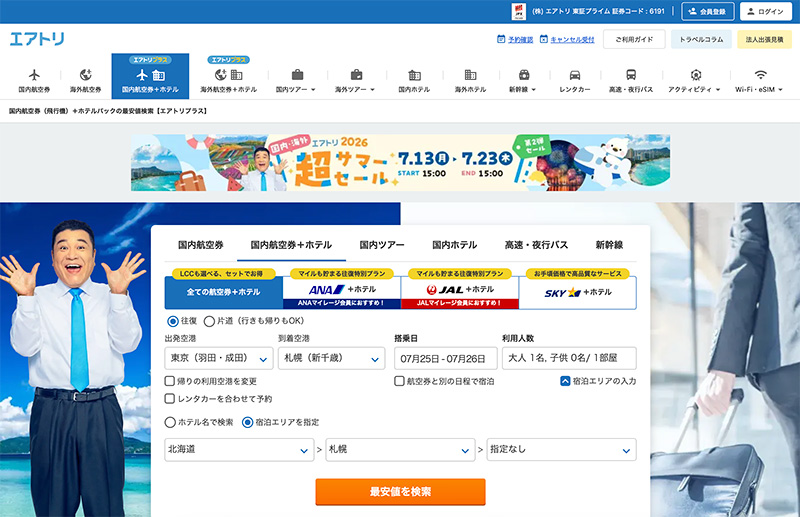Select ANA+ホテル plan

click(x=342, y=292)
